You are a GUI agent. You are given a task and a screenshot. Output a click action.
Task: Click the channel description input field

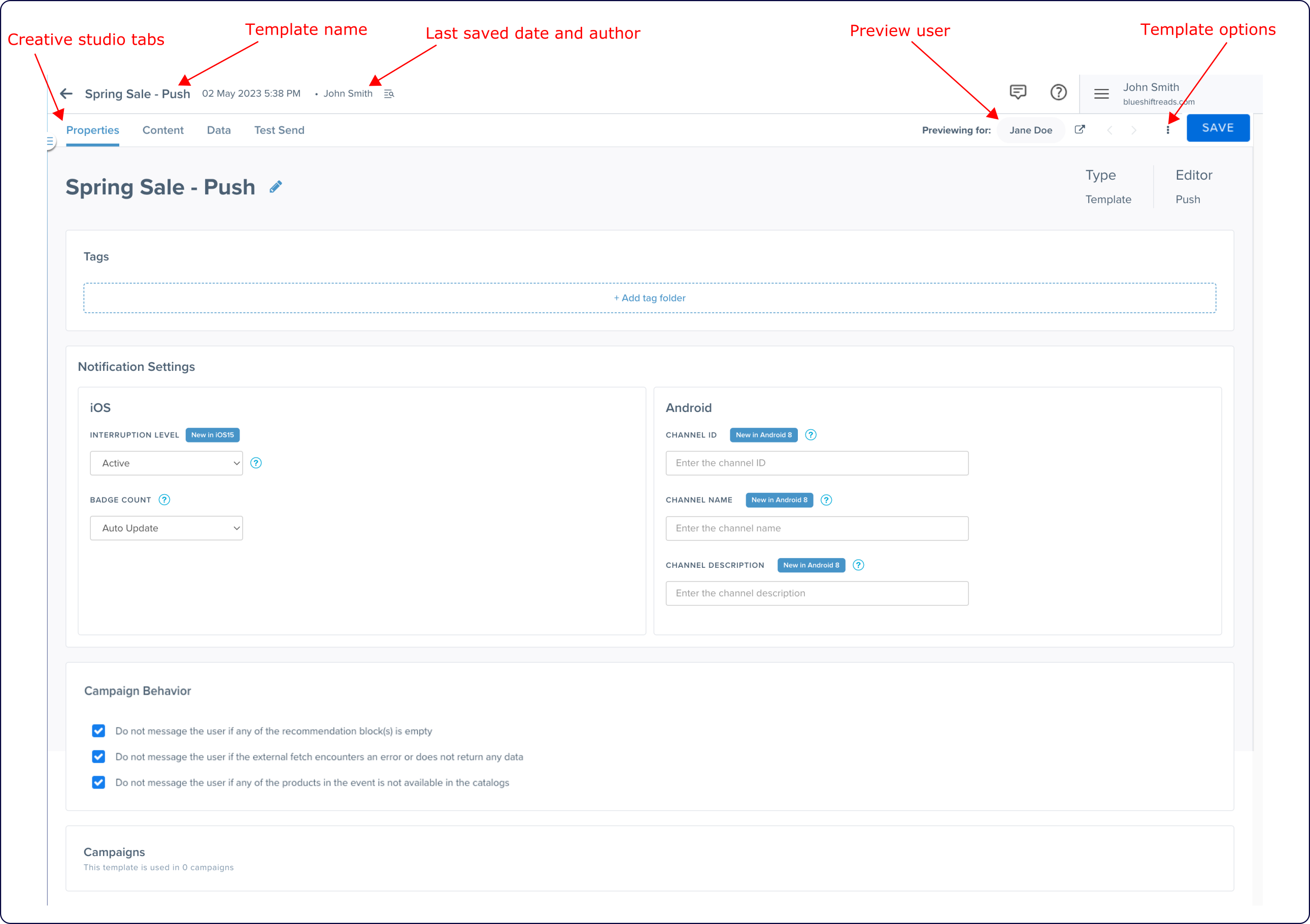[x=817, y=593]
